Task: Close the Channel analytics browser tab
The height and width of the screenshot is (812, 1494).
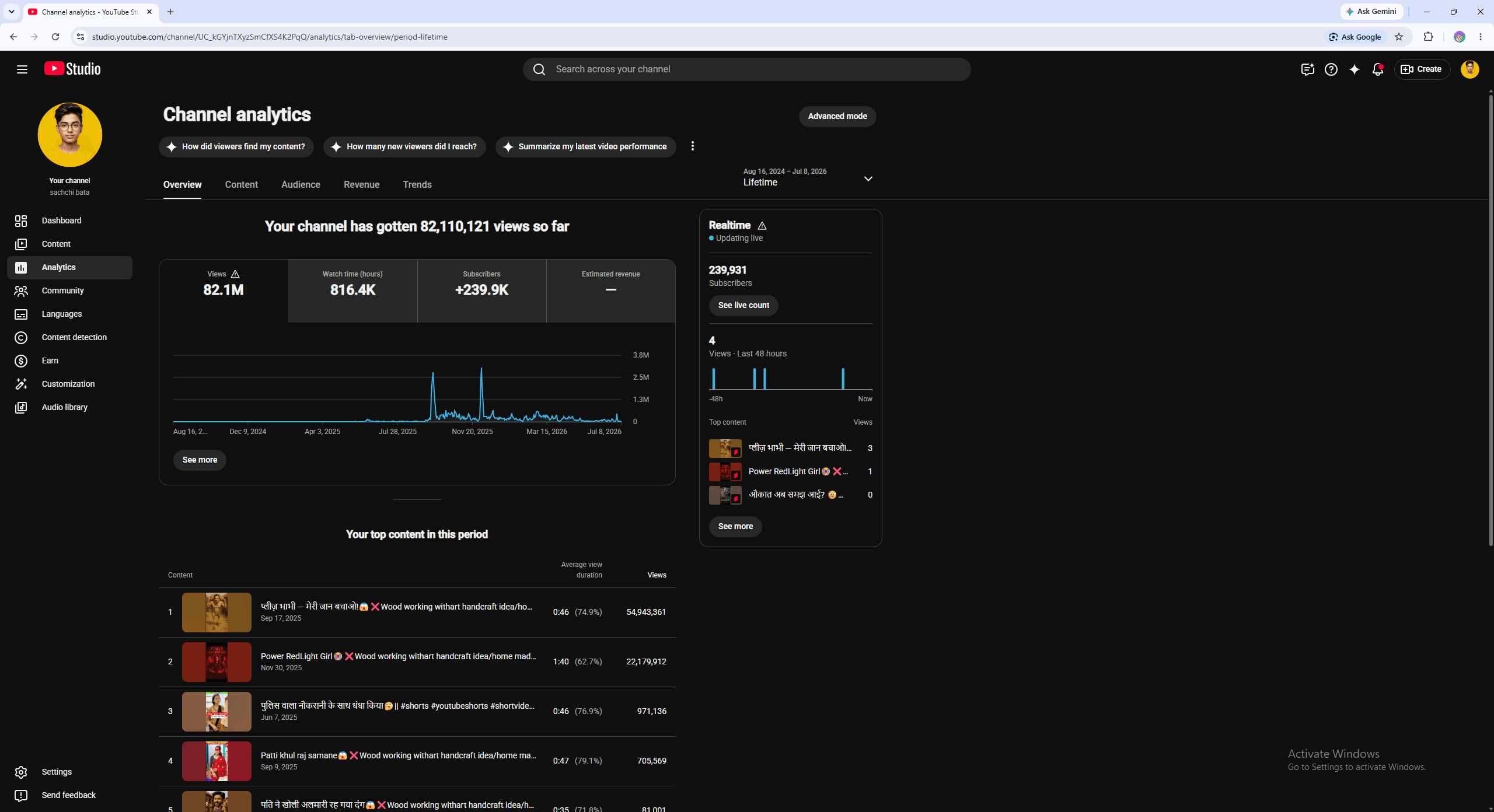Action: (x=149, y=12)
